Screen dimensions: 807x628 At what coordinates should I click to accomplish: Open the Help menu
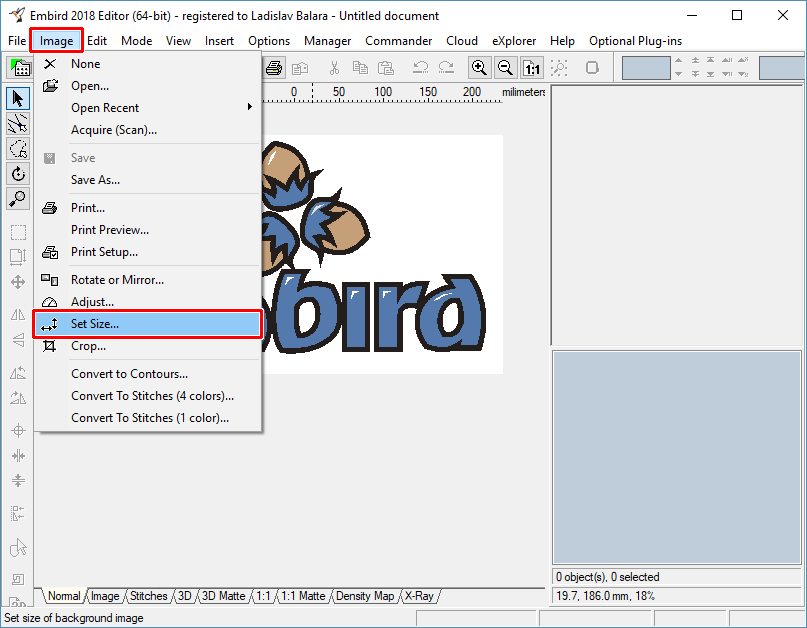562,41
